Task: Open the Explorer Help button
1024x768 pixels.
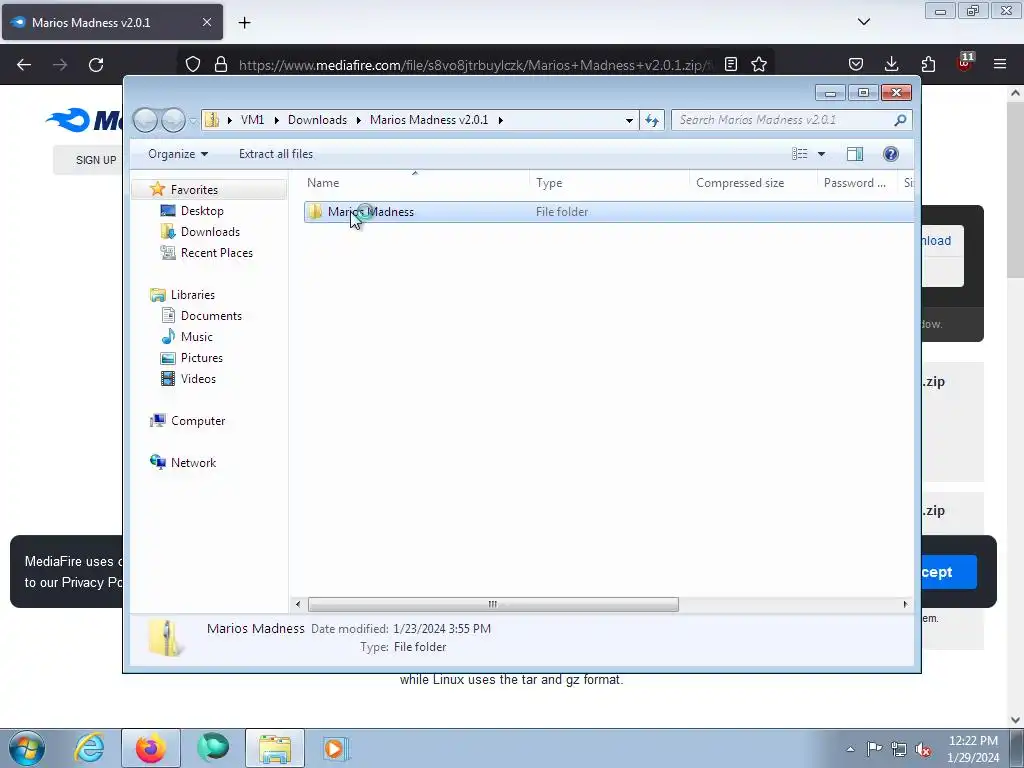Action: pyautogui.click(x=890, y=154)
